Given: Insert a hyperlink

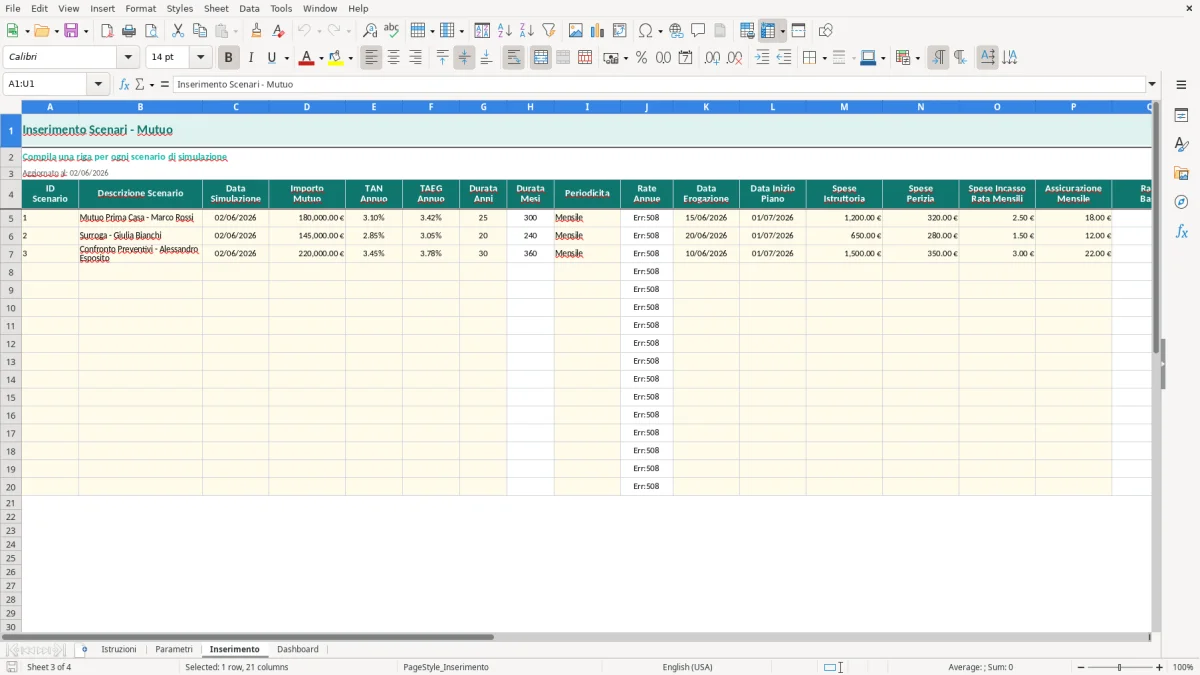Looking at the screenshot, I should coord(676,31).
